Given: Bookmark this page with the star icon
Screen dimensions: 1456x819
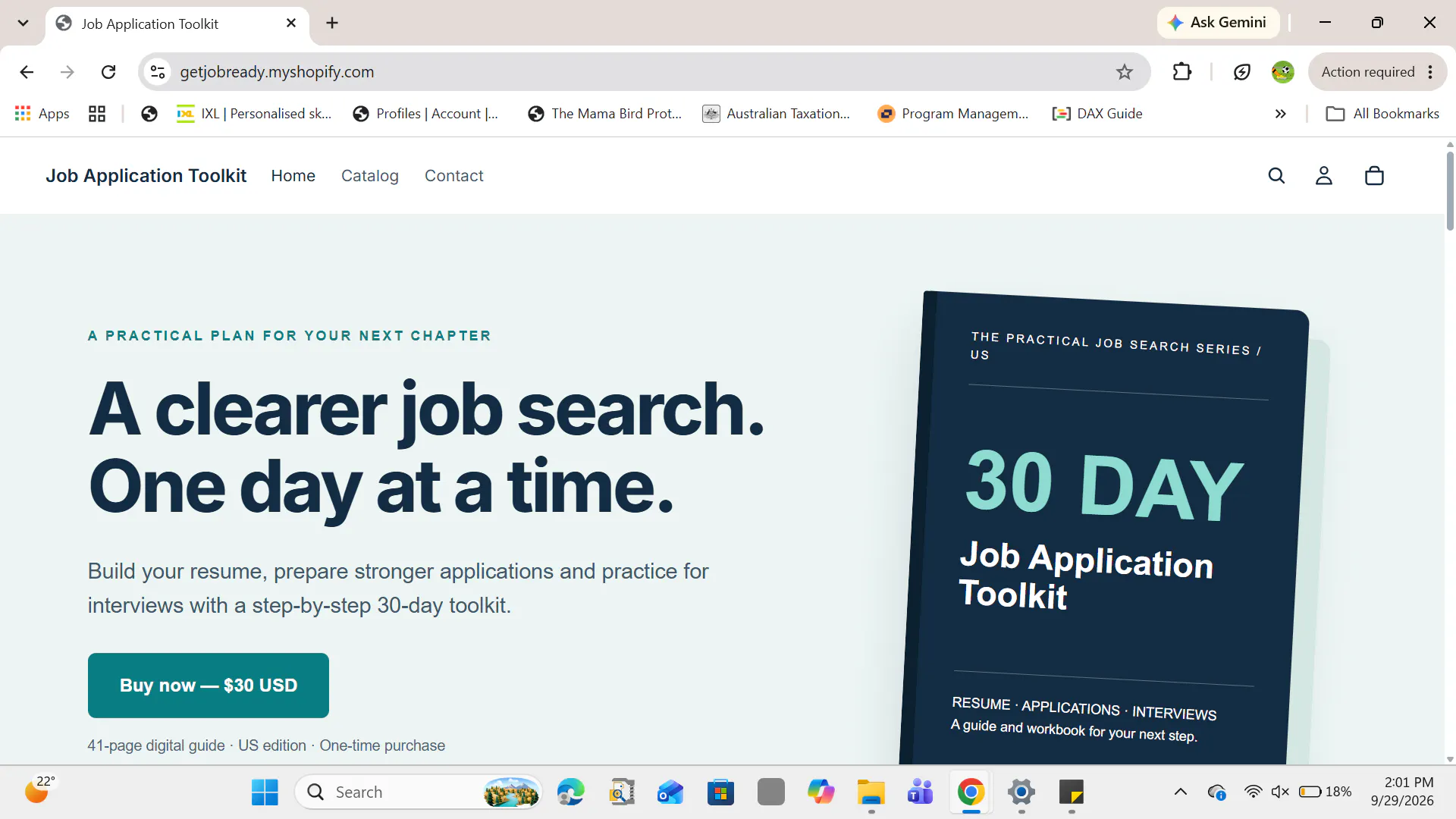Looking at the screenshot, I should click(1125, 72).
